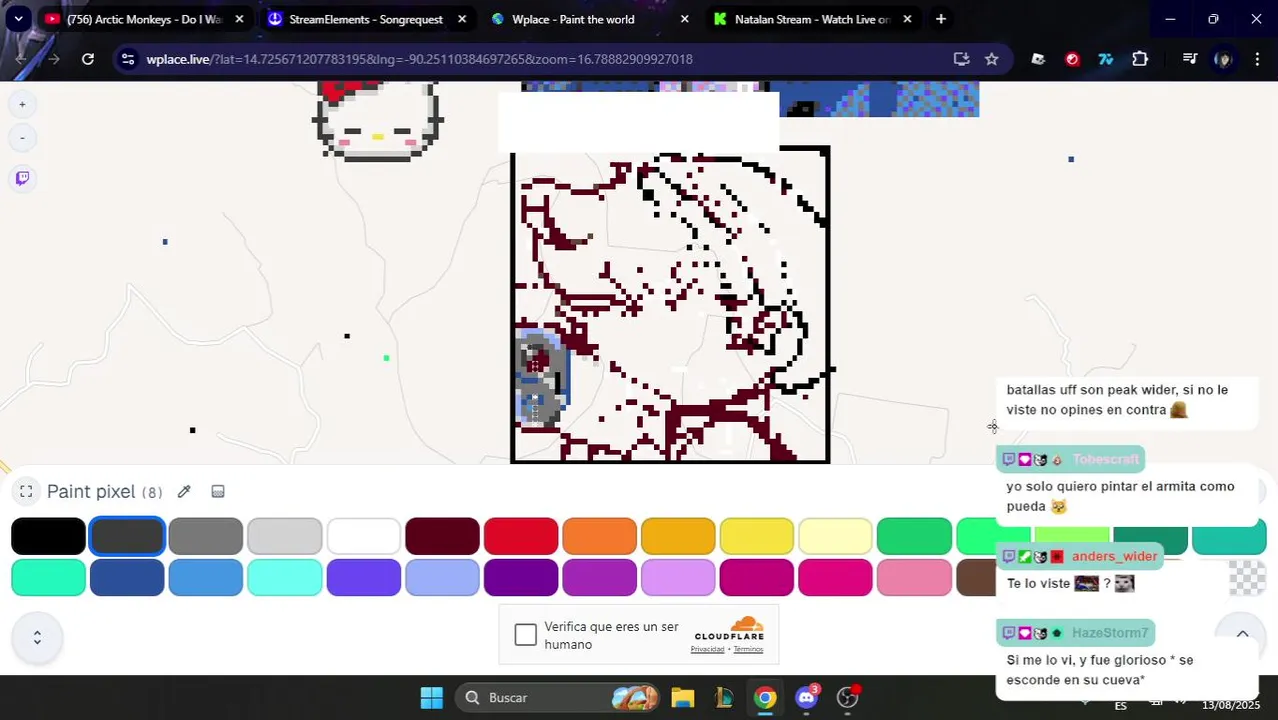1278x720 pixels.
Task: Close the StreamElements Songrequest tab
Action: pos(461,19)
